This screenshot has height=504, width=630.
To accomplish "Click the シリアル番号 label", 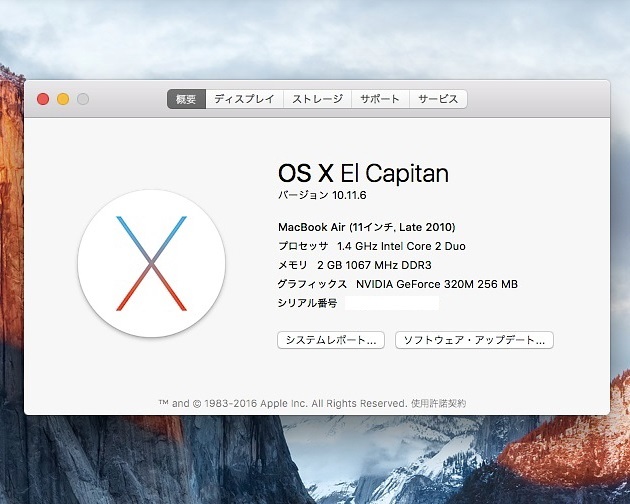I will (307, 303).
